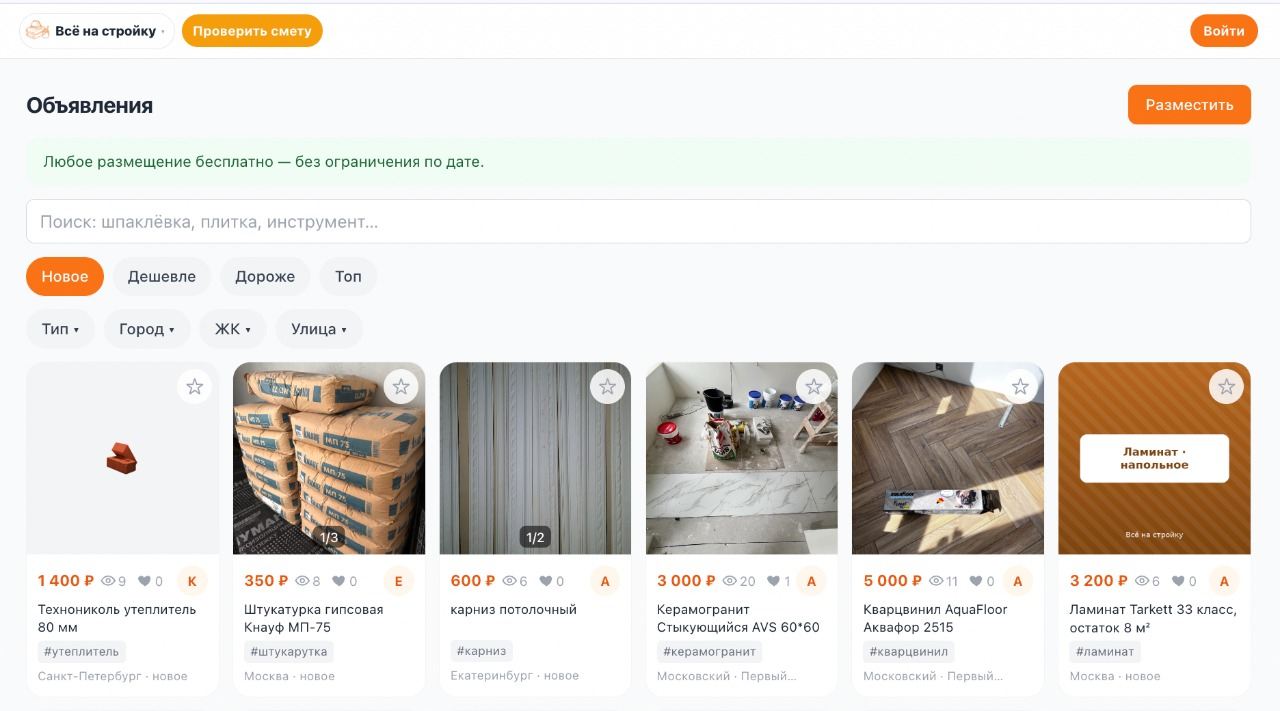The width and height of the screenshot is (1280, 711).
Task: Open the Тип filter dropdown
Action: tap(60, 329)
